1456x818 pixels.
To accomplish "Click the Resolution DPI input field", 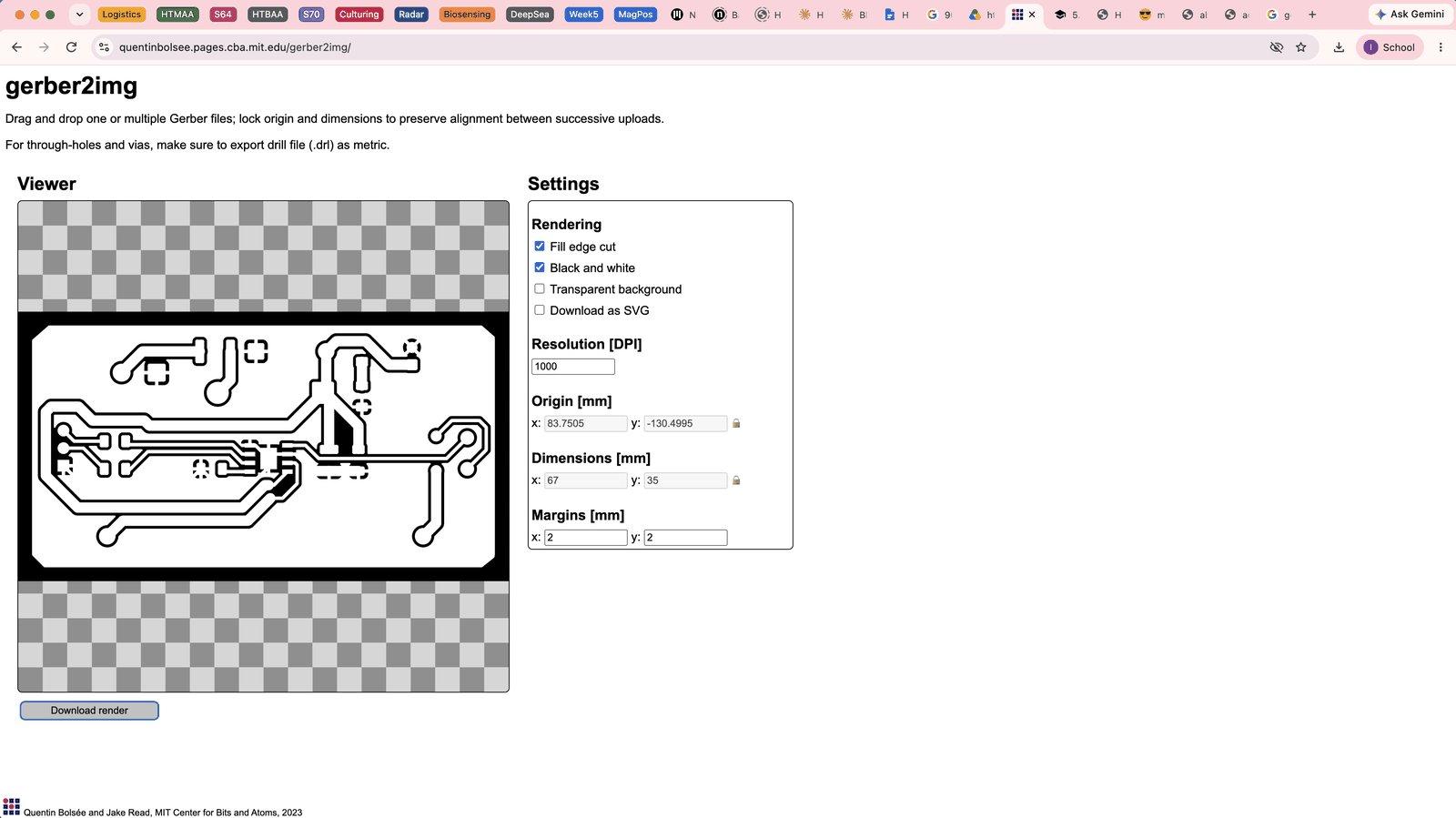I will click(573, 367).
